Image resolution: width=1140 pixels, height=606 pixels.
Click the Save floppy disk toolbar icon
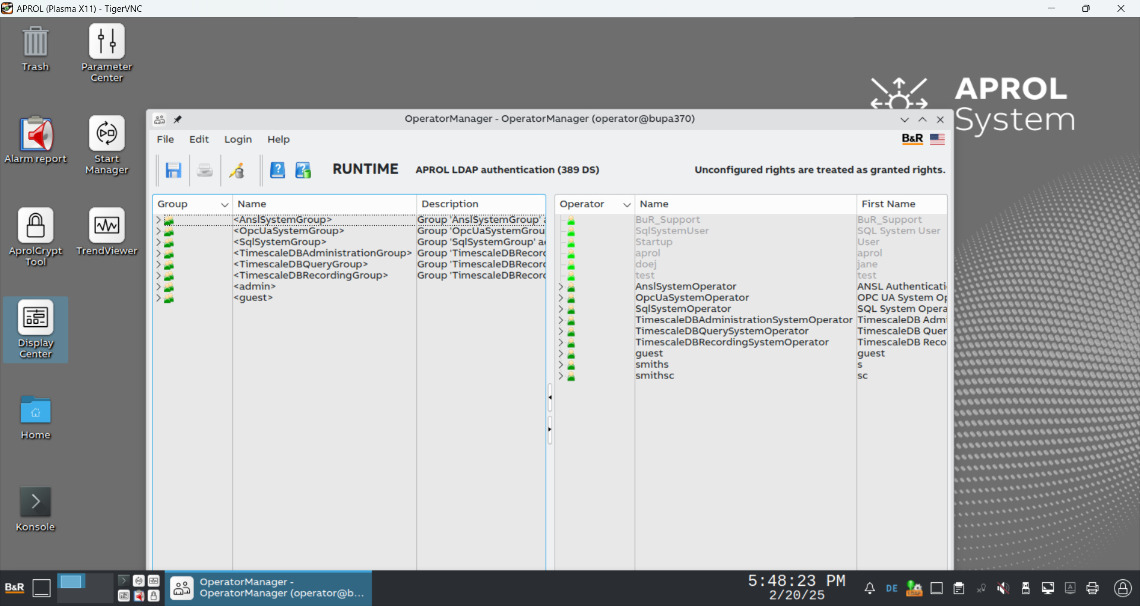[x=173, y=170]
